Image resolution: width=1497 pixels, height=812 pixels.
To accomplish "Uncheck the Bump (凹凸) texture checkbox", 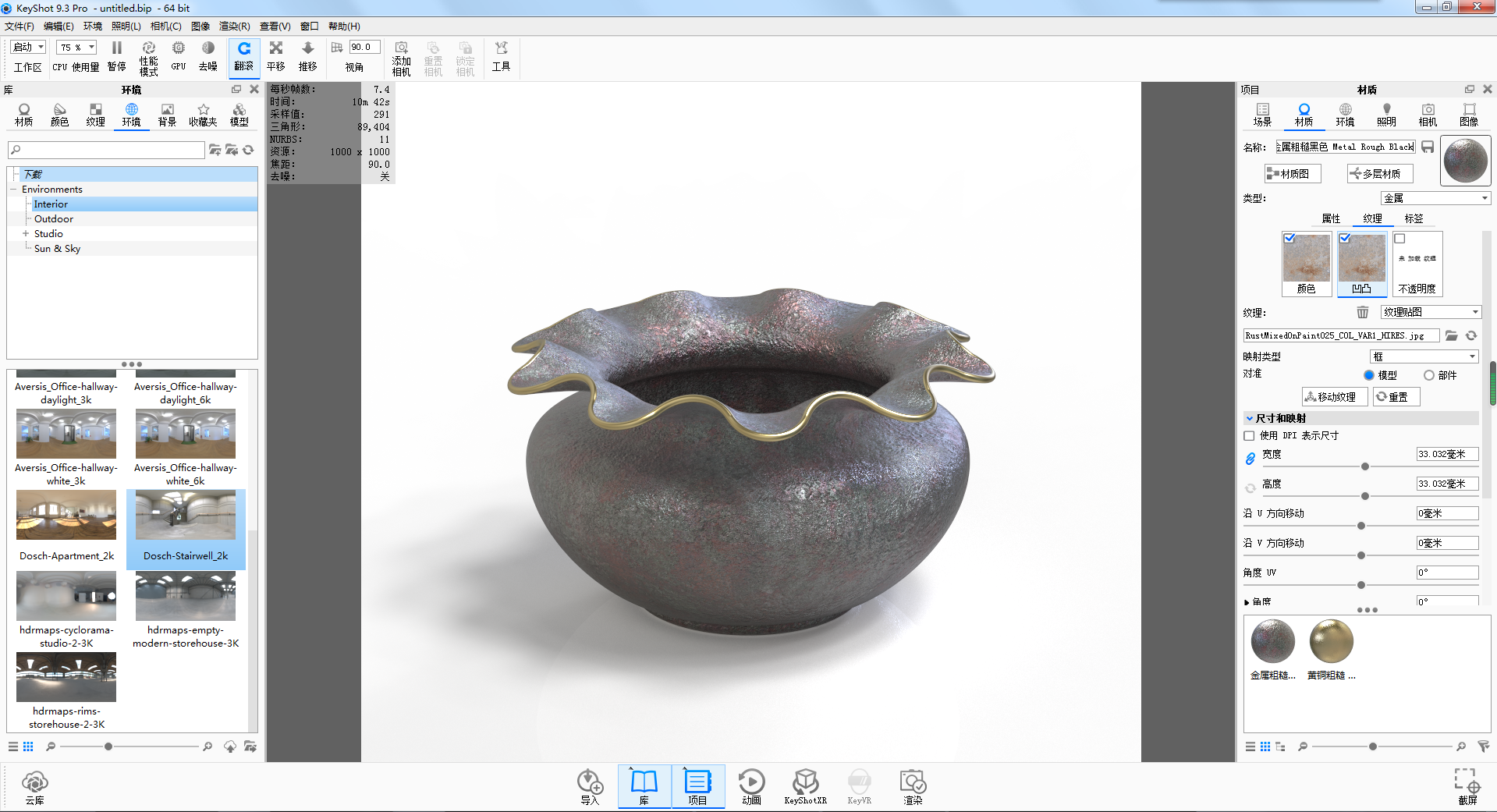I will coord(1345,239).
